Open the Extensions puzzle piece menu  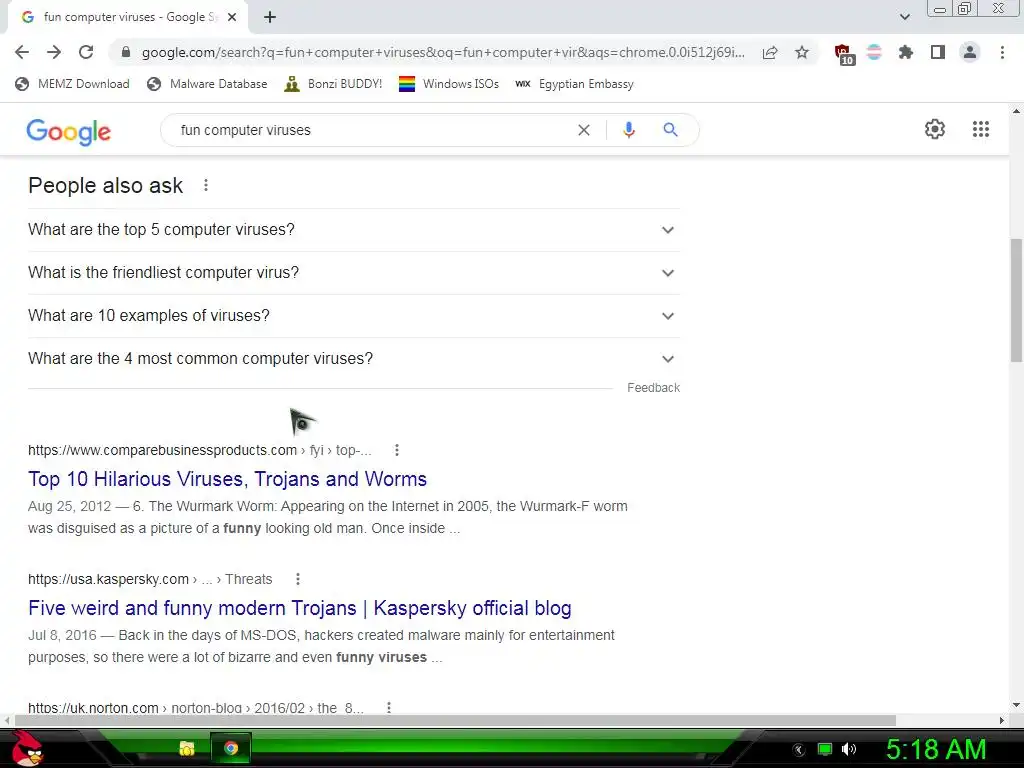[x=905, y=52]
